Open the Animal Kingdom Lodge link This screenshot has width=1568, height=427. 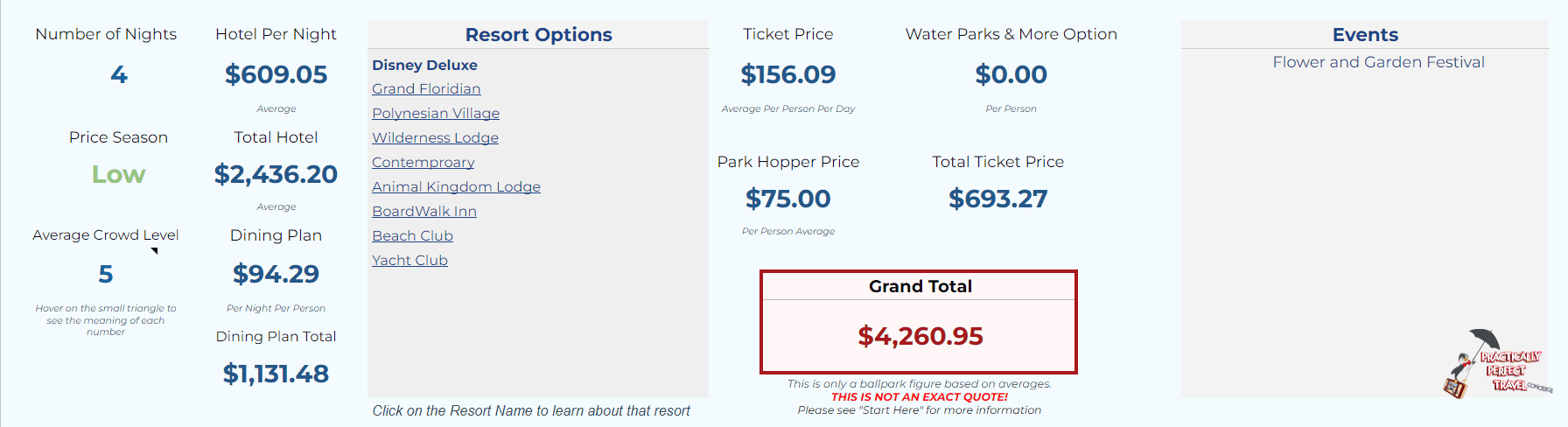pos(456,186)
